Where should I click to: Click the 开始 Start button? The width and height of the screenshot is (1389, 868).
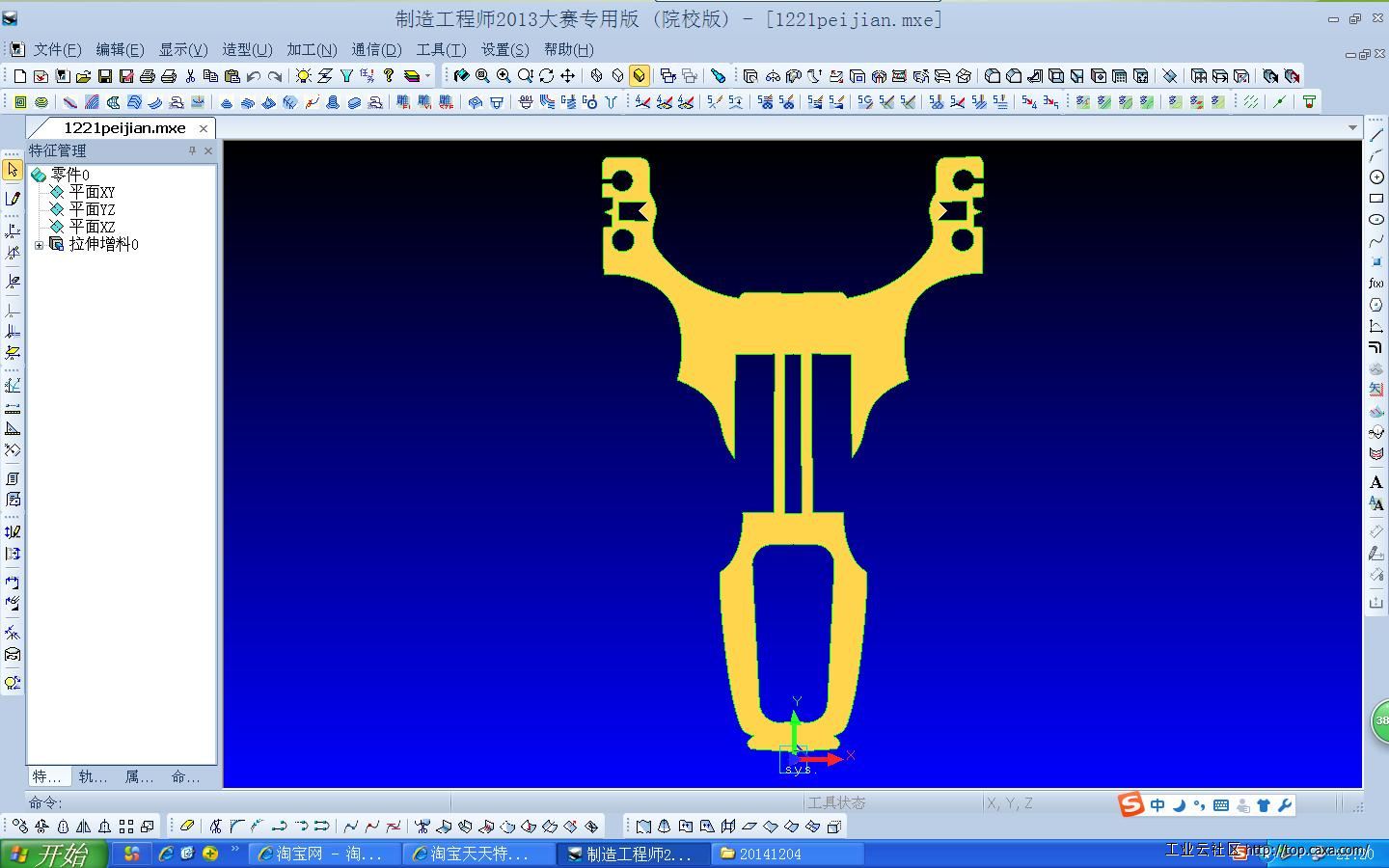(48, 854)
